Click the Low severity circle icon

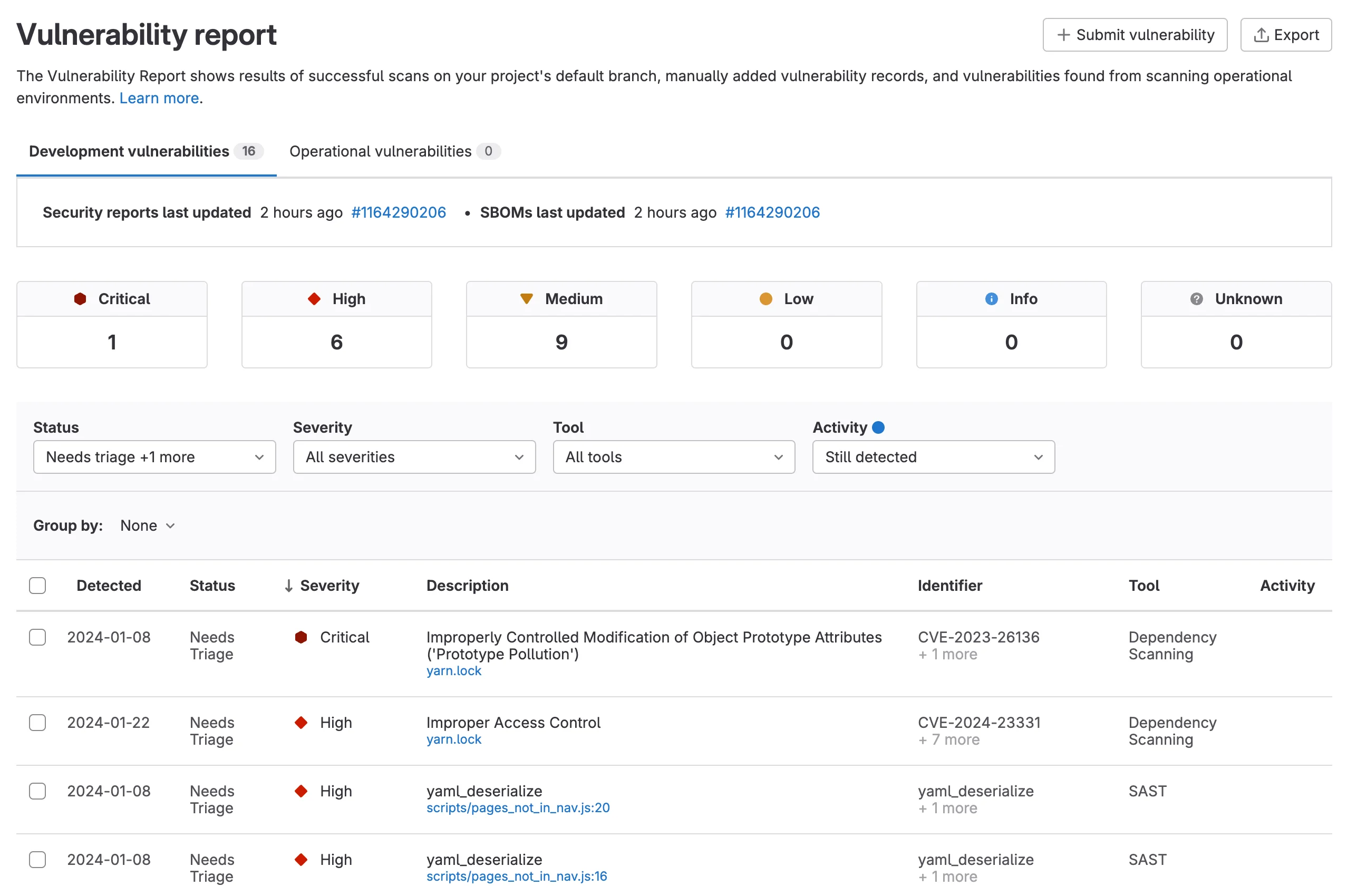coord(765,299)
